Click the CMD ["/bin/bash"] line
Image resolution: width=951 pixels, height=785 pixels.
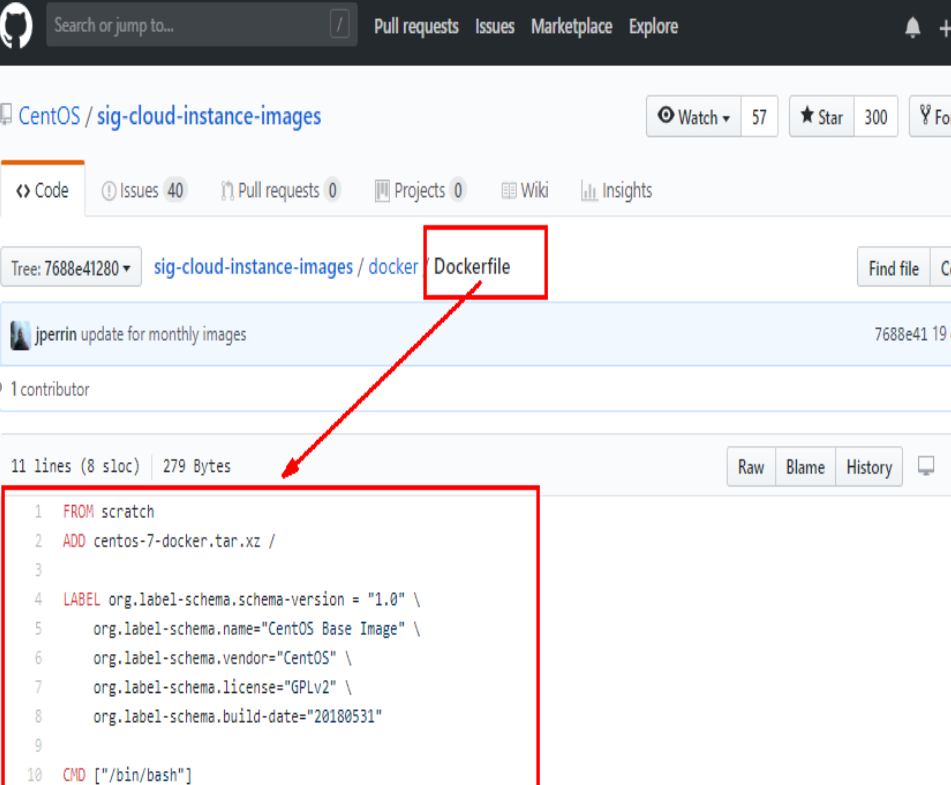tap(127, 775)
